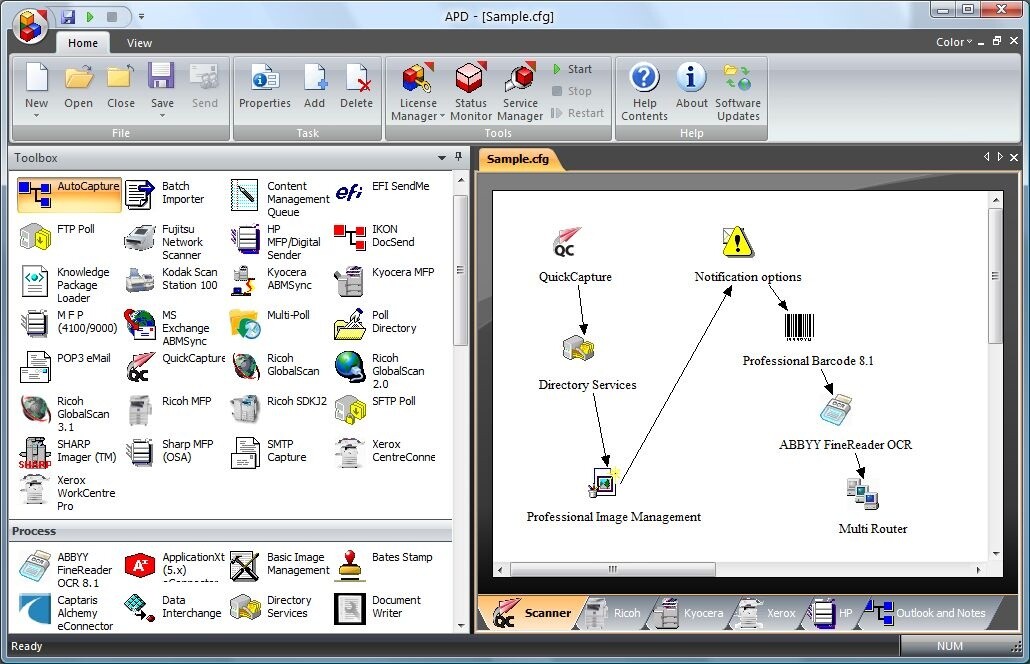Choose Content Management Queue component
This screenshot has height=664, width=1030.
click(280, 198)
